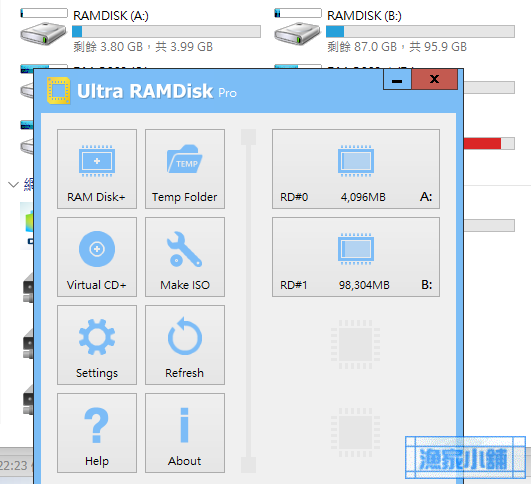Click the scrollbar top arrow in Ultra RAMDisk
The image size is (531, 484).
pos(248,137)
